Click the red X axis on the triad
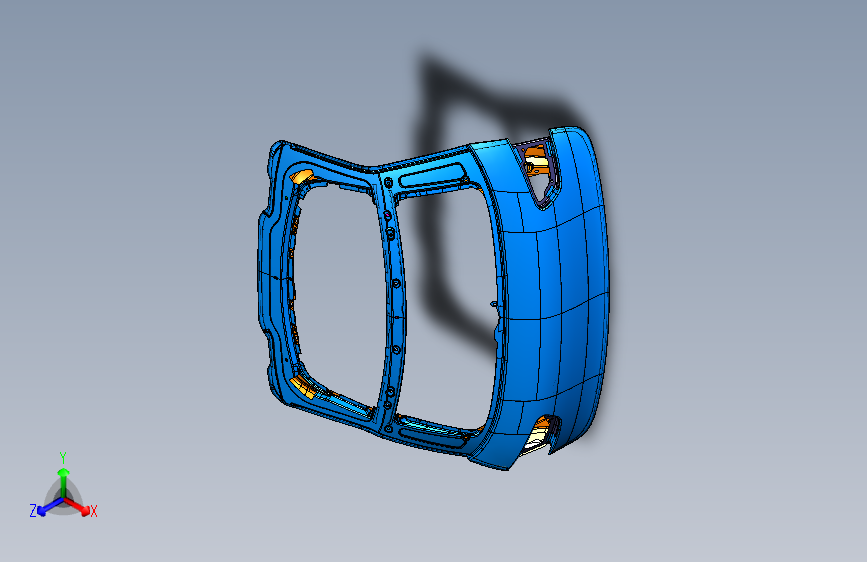 [x=78, y=506]
